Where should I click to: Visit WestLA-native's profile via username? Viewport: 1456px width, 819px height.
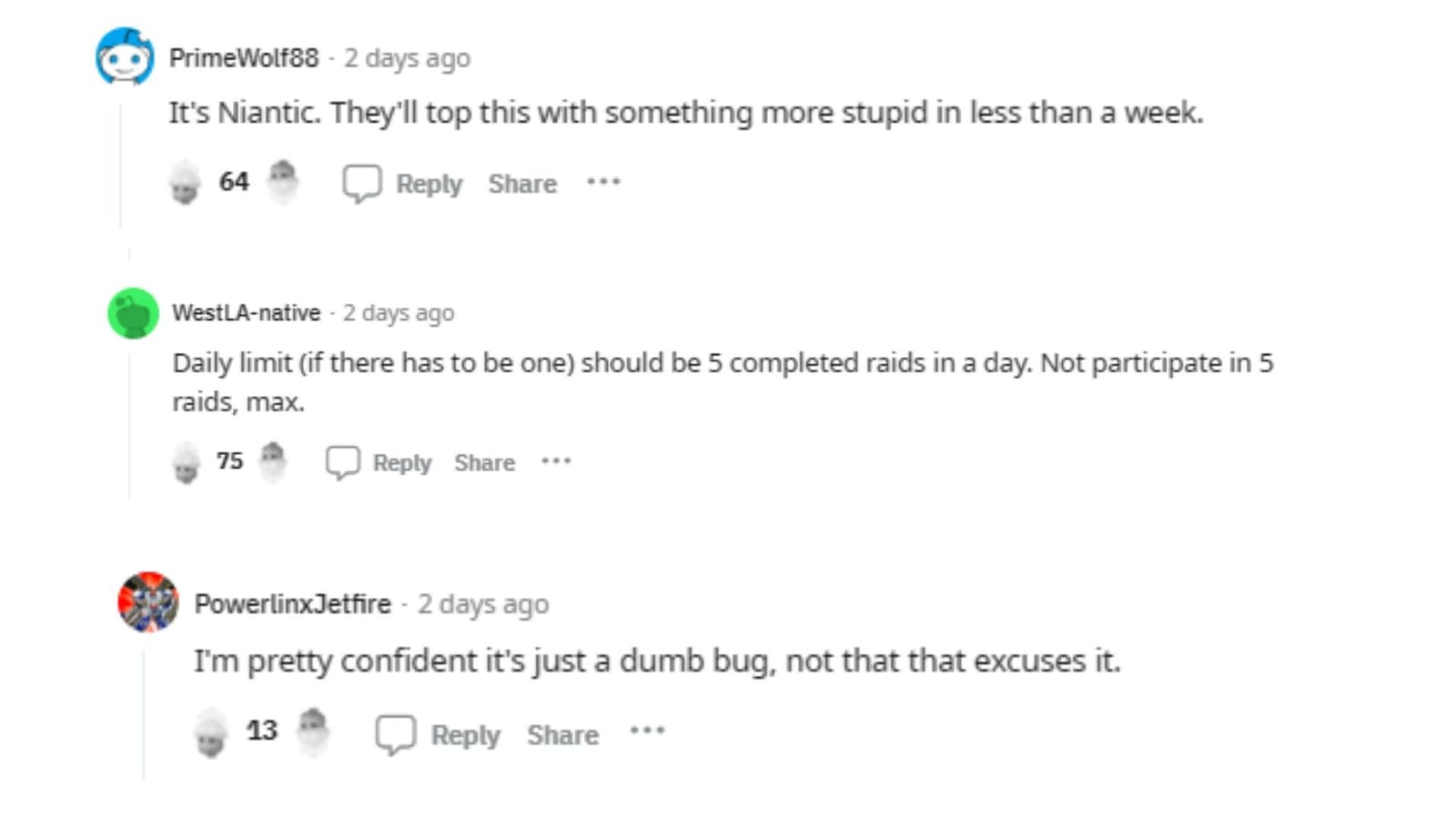(247, 313)
